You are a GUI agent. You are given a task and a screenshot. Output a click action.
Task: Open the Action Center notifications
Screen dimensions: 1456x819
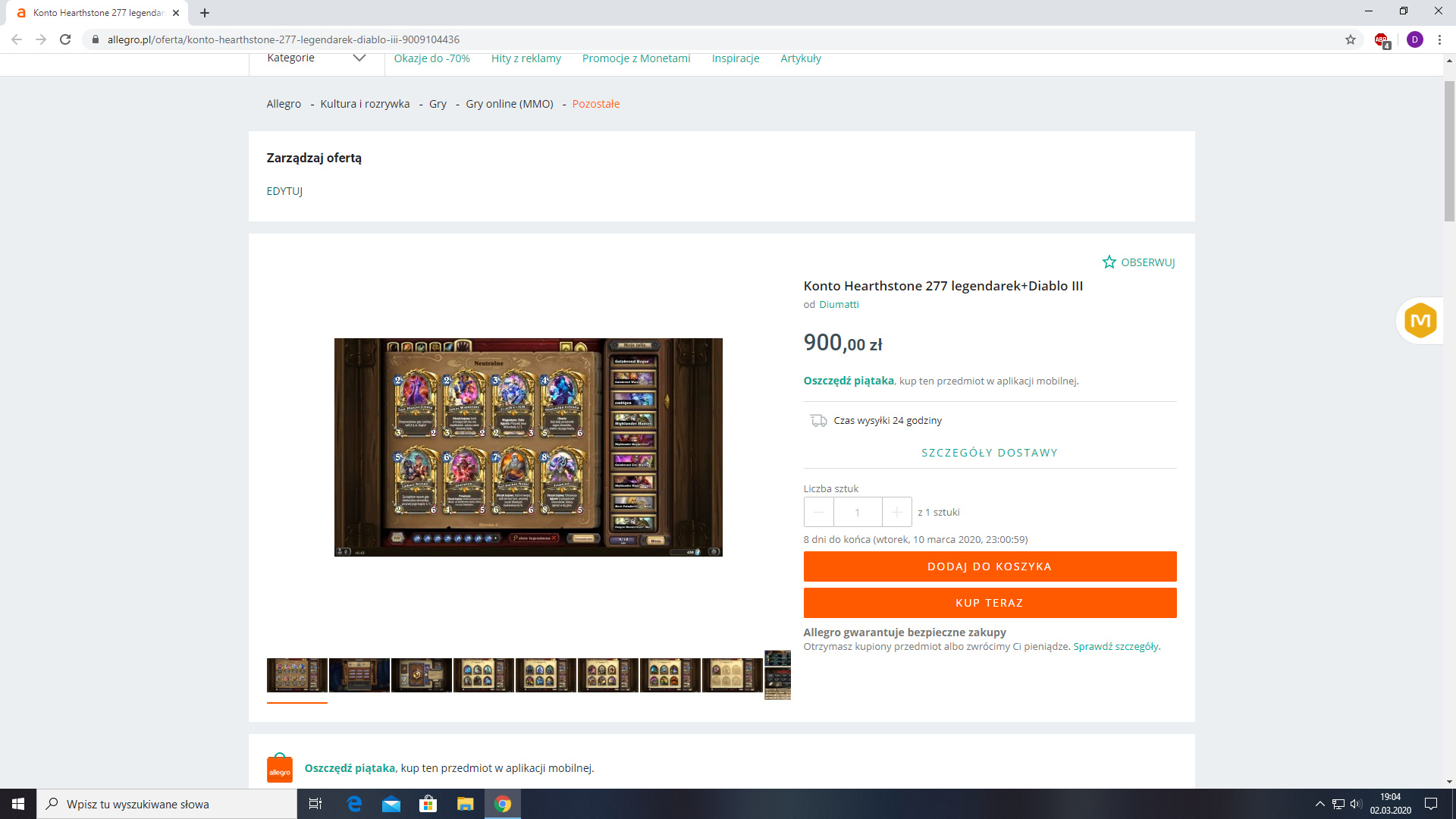1431,804
